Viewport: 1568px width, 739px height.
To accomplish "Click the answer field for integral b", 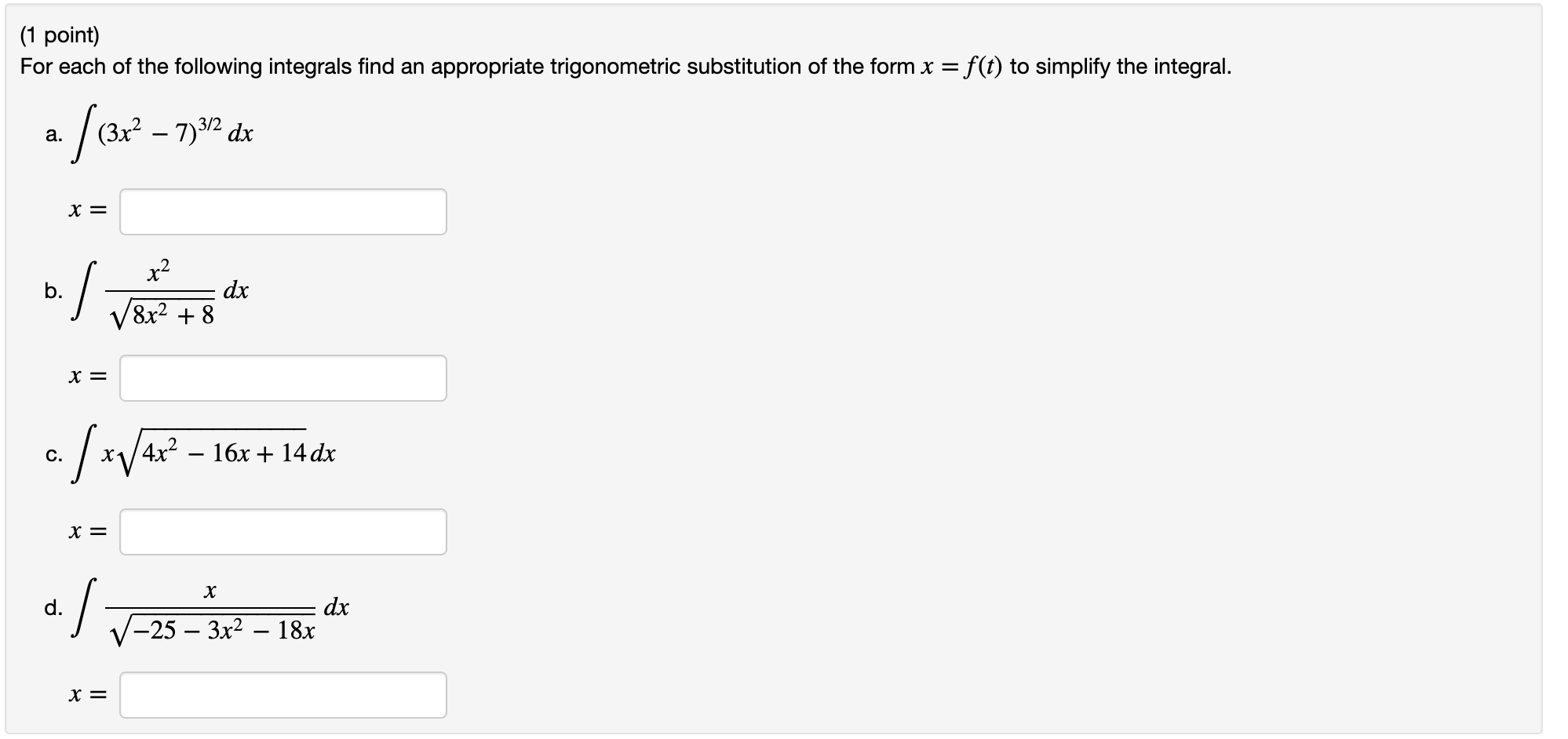I will pyautogui.click(x=283, y=378).
